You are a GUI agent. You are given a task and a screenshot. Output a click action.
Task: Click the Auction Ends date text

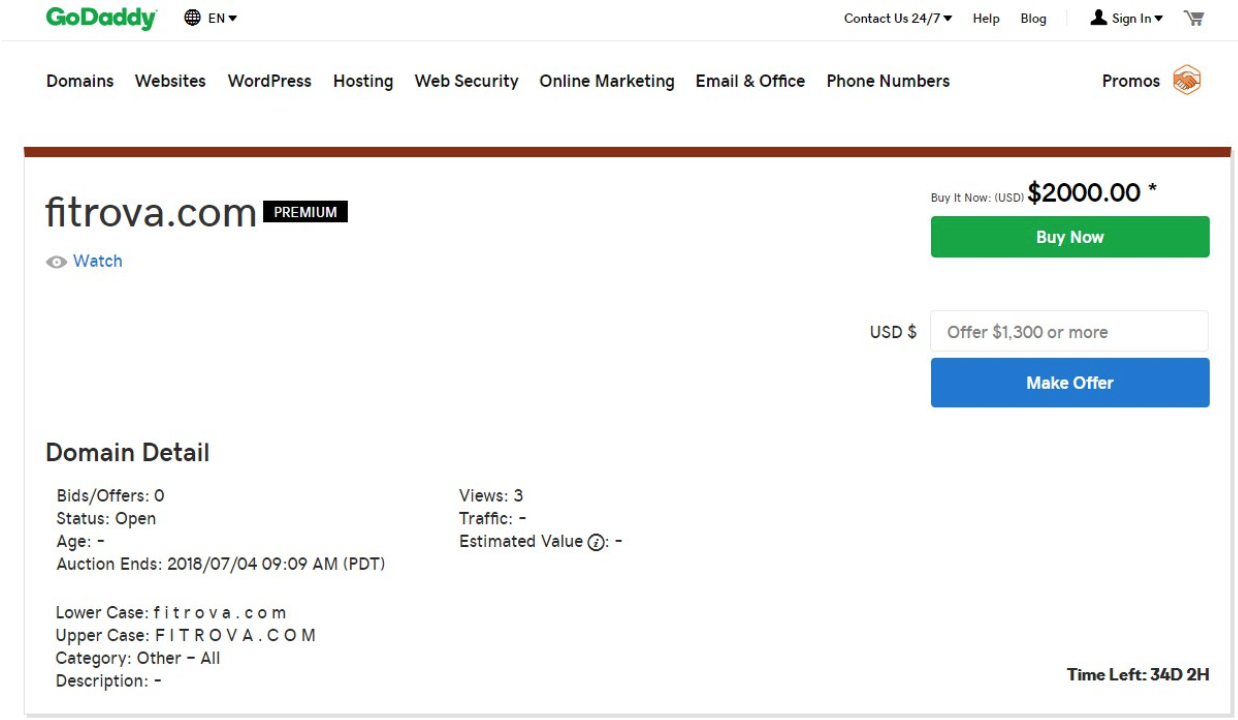pyautogui.click(x=221, y=564)
